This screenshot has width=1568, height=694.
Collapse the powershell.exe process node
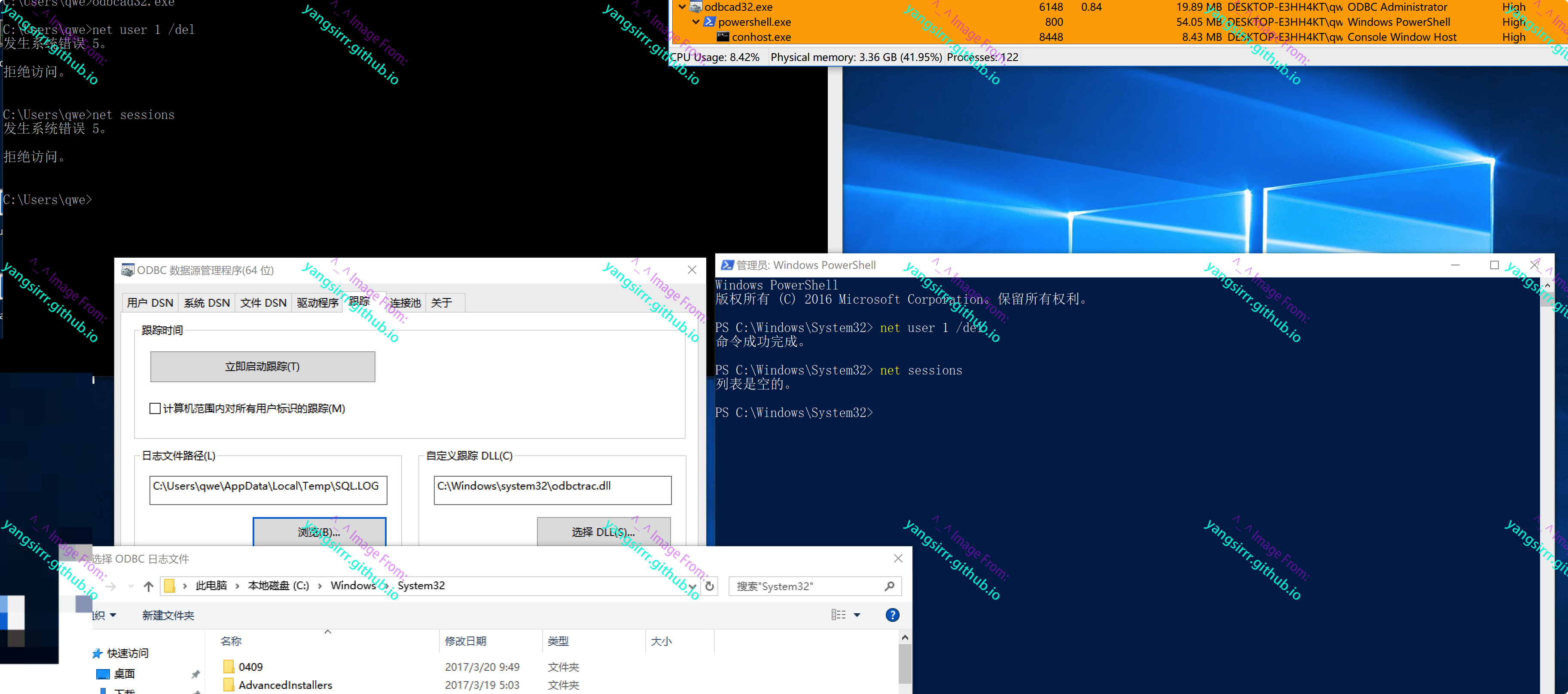[696, 22]
